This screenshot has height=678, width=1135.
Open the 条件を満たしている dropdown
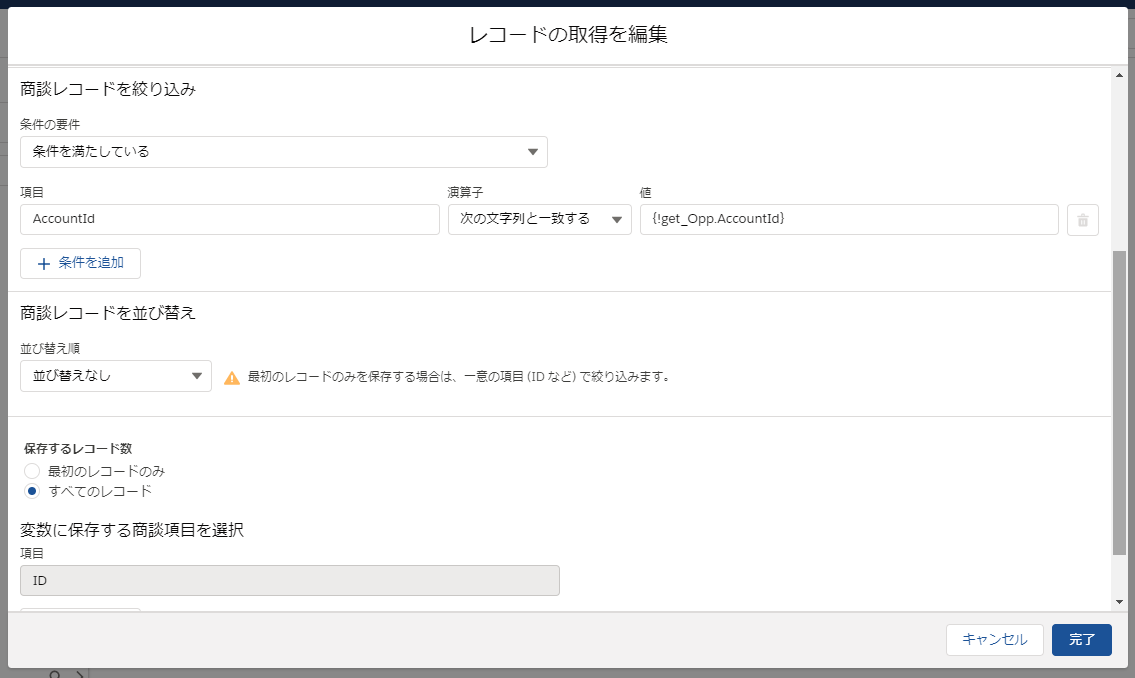pos(283,151)
